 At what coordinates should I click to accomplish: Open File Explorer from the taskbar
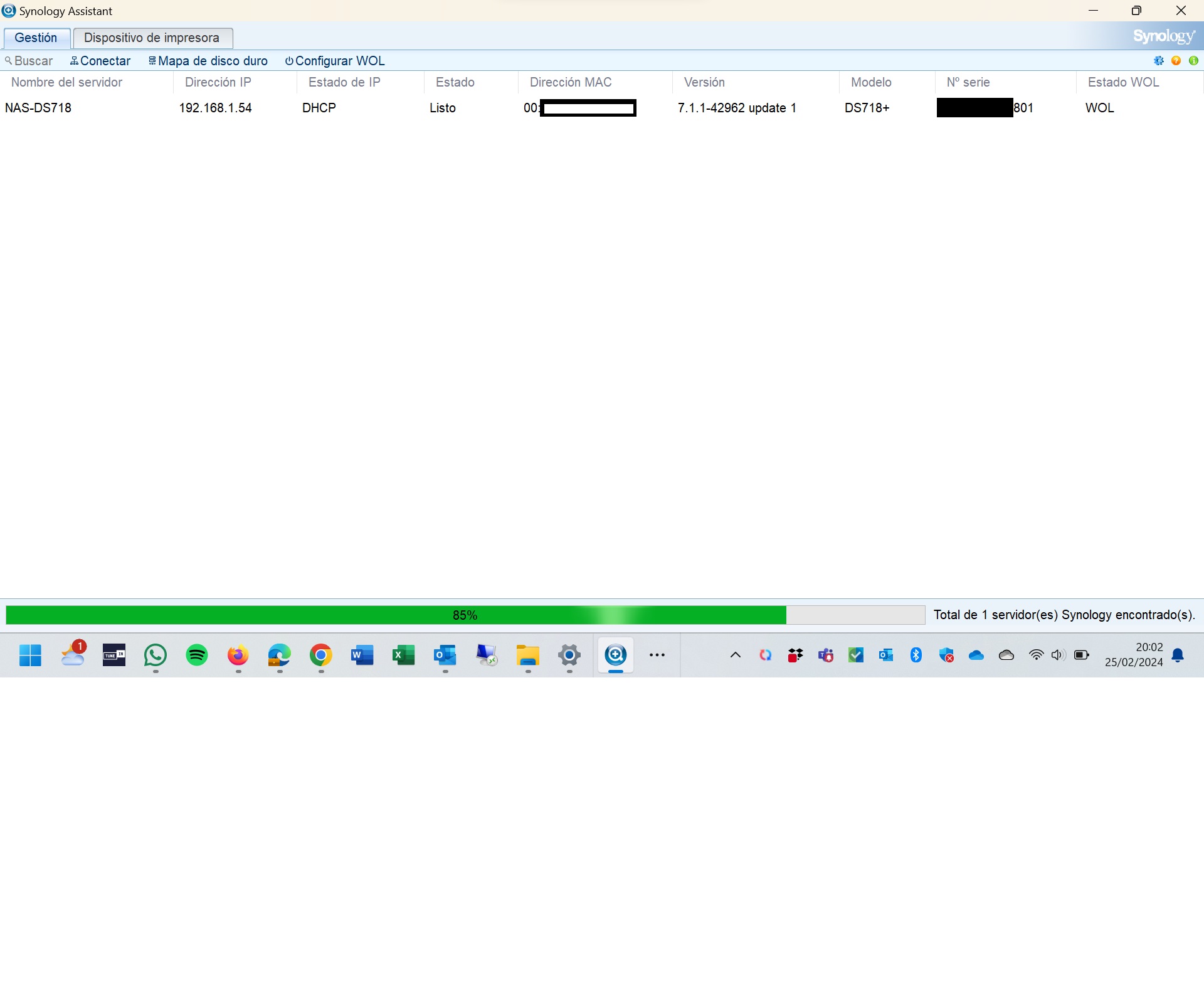528,655
